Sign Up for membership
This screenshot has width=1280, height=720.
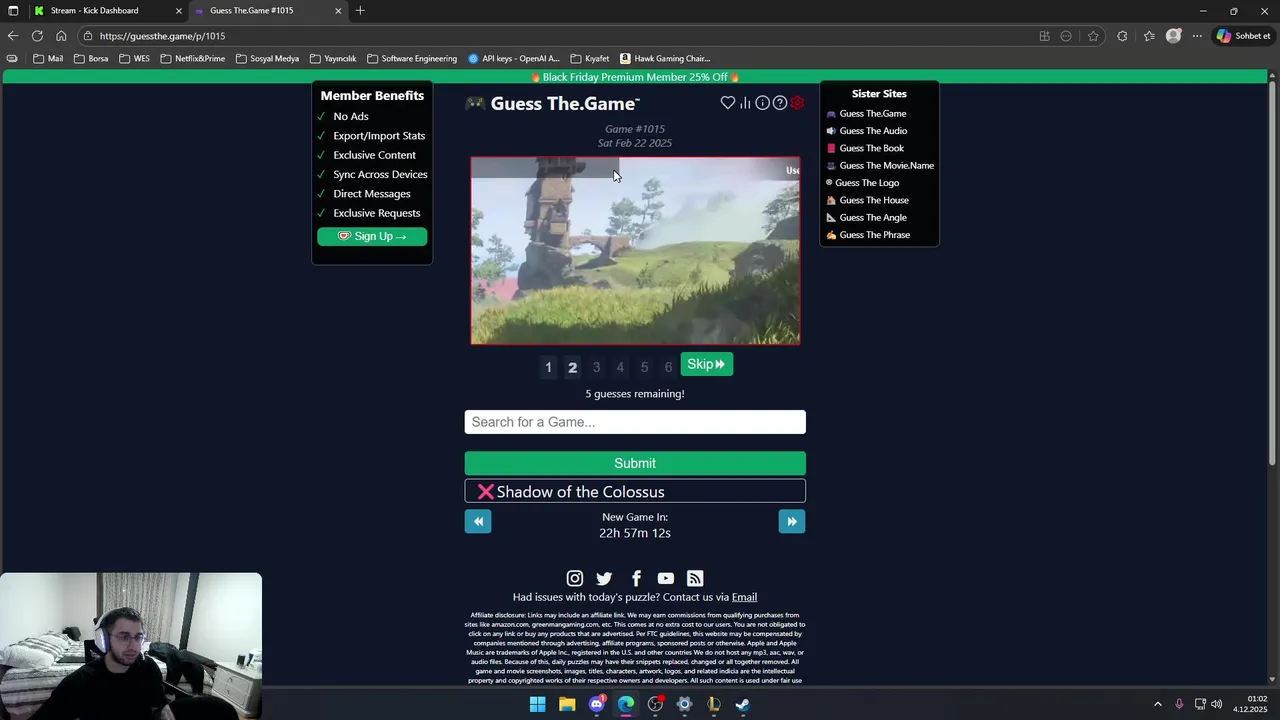click(372, 236)
